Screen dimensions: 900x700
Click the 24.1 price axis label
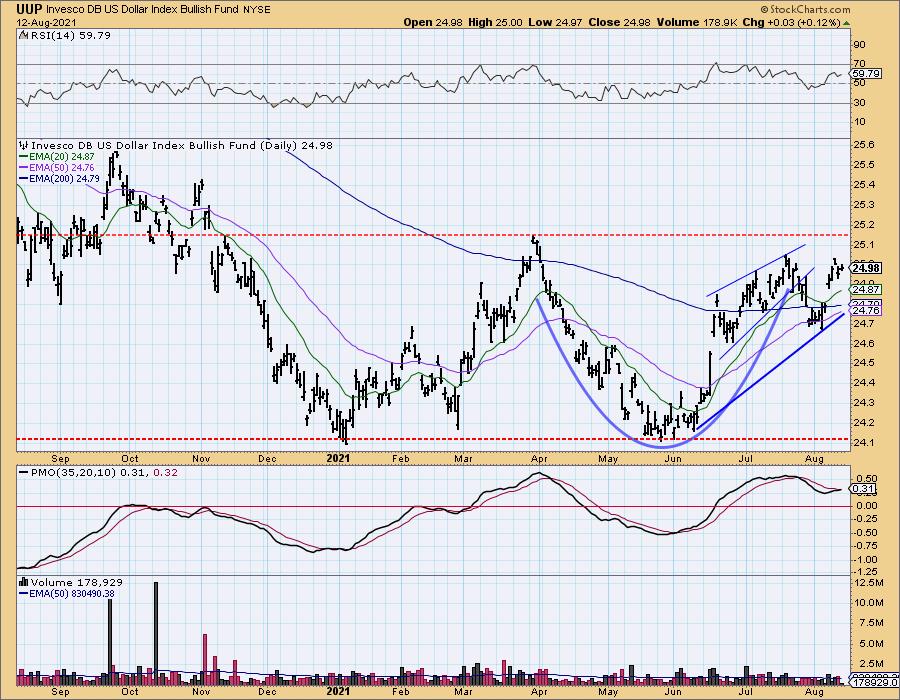click(864, 442)
